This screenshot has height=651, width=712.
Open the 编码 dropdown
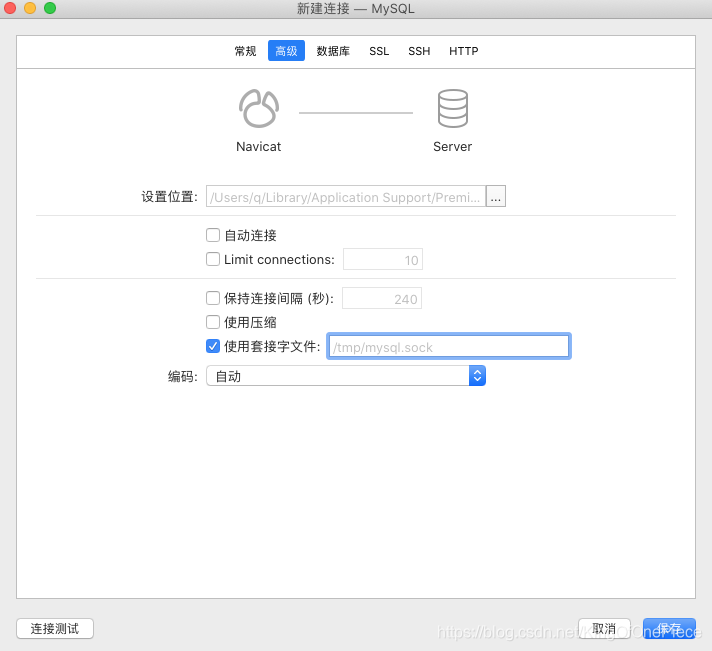tap(346, 376)
